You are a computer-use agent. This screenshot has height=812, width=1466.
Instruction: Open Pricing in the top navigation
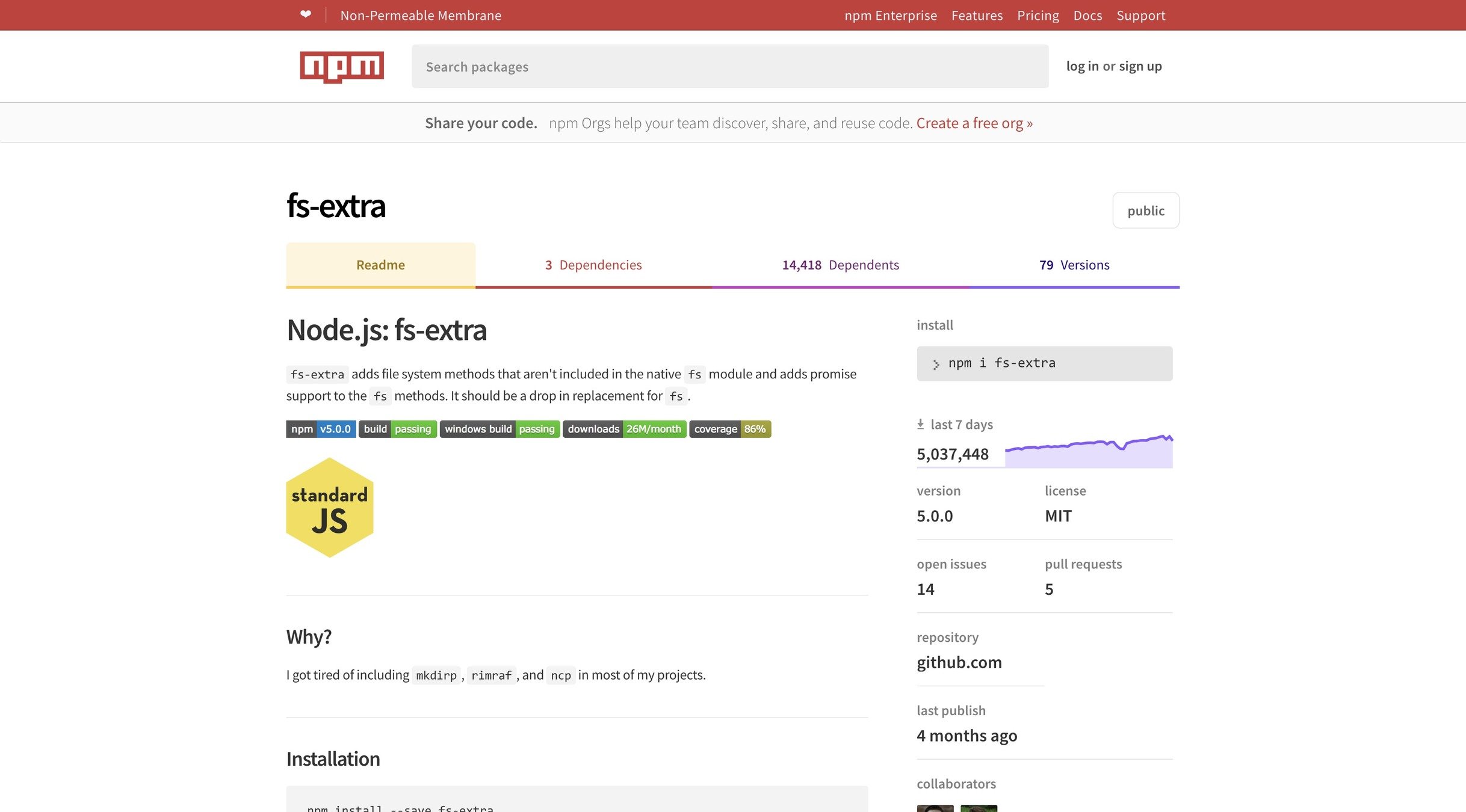(x=1038, y=15)
